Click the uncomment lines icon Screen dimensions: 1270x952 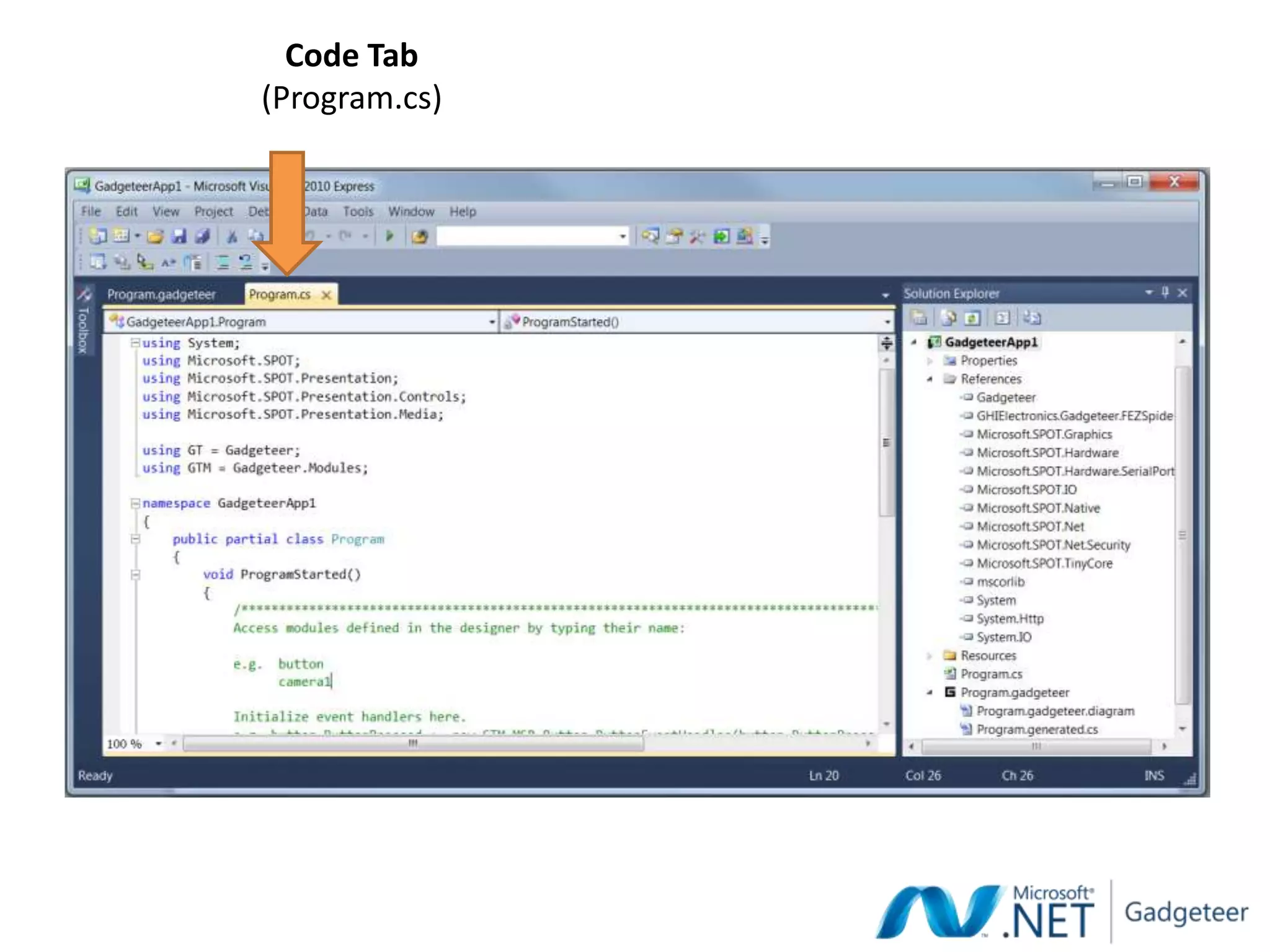click(246, 262)
